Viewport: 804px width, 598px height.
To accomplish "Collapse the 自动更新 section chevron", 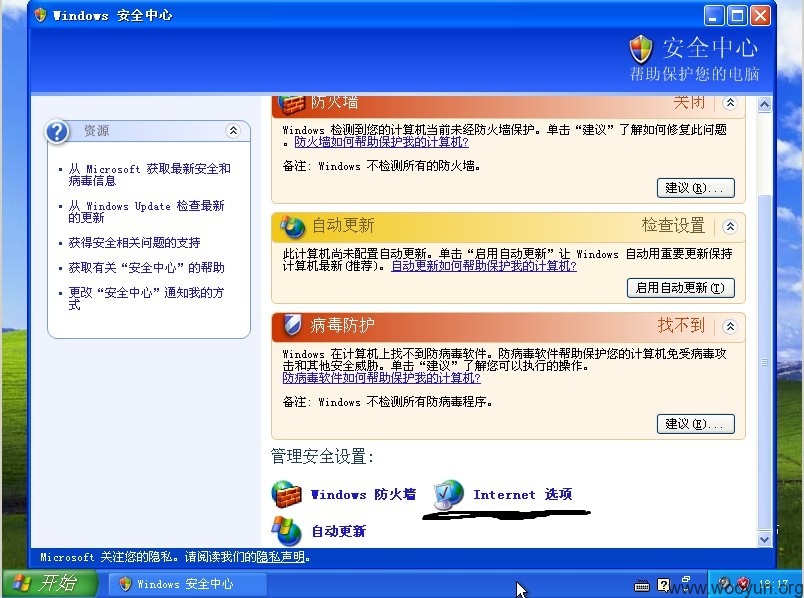I will [x=730, y=226].
